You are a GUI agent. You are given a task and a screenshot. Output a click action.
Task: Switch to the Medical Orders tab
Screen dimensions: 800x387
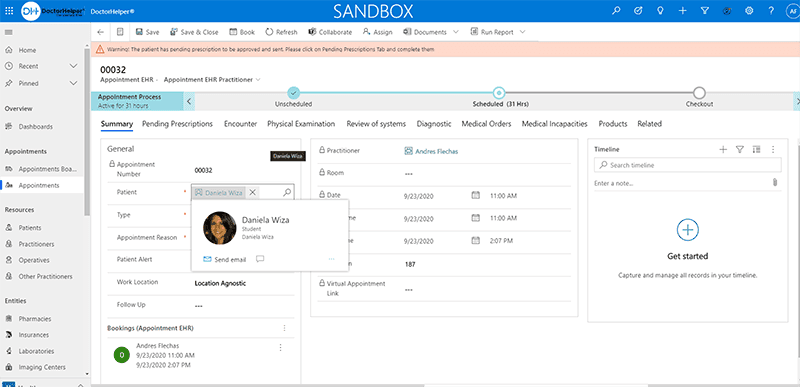(x=486, y=124)
